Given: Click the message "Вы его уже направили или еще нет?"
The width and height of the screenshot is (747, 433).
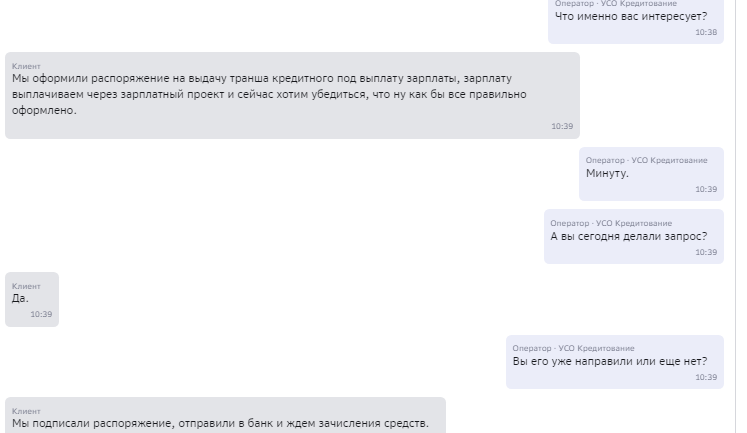Looking at the screenshot, I should point(610,362).
